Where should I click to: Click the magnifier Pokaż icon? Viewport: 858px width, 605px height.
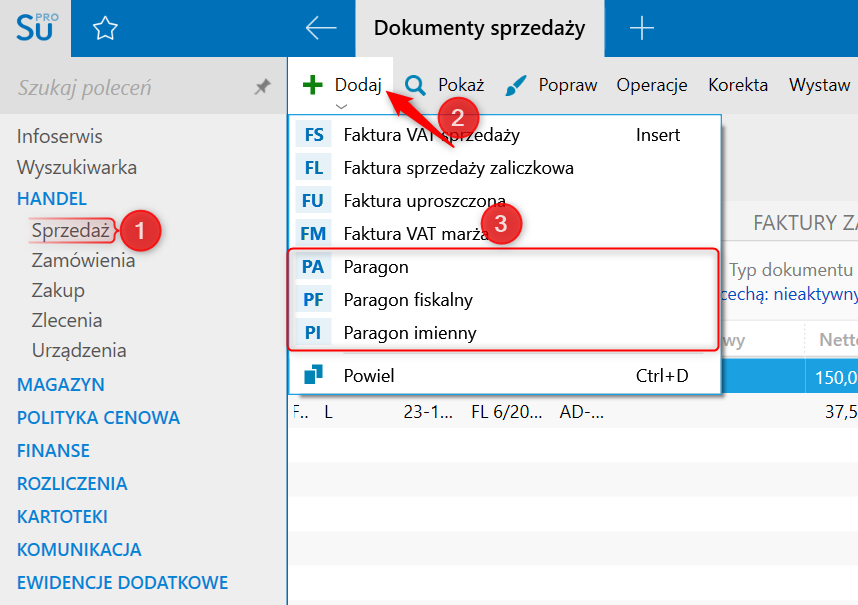(x=415, y=85)
